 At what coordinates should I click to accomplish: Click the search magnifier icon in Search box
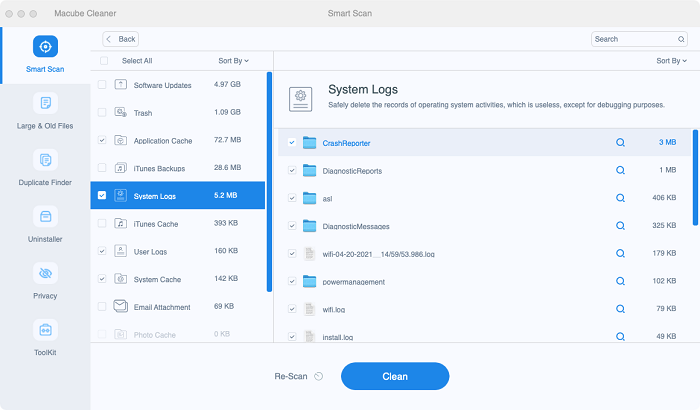pos(681,39)
